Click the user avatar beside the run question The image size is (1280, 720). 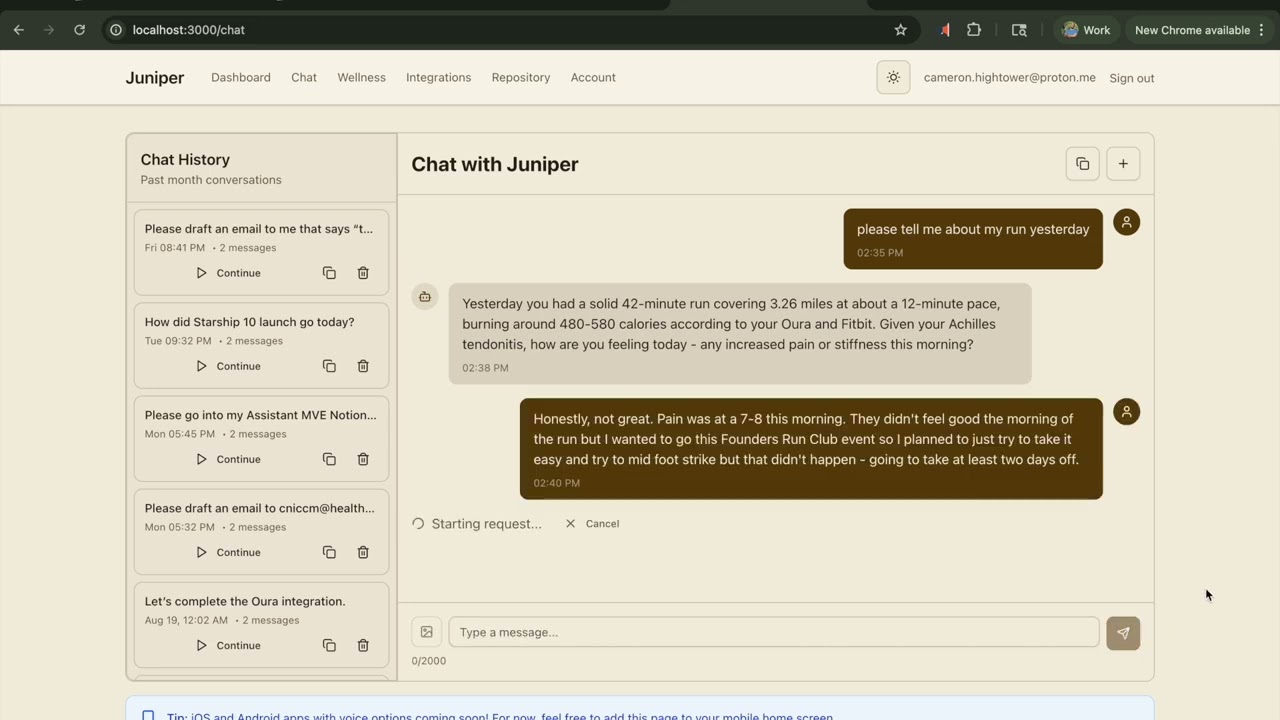tap(1126, 222)
